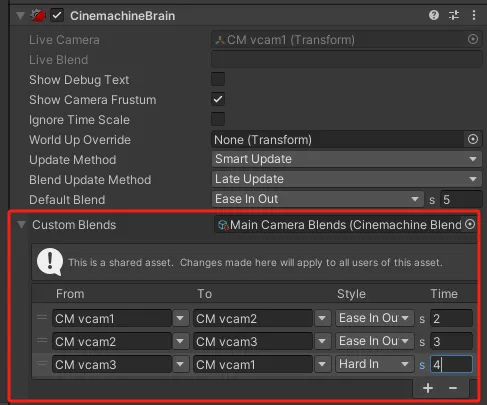
Task: Click To text field CM vcam1 in last row
Action: click(253, 364)
